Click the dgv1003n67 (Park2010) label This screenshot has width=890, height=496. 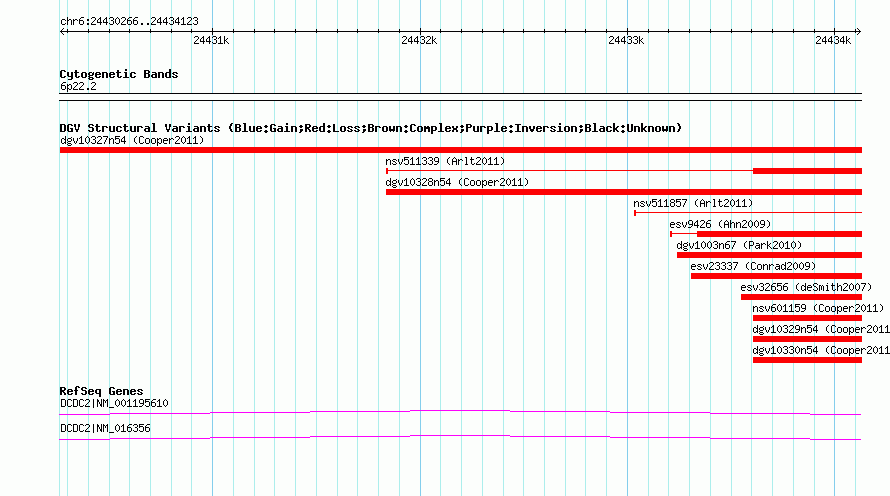(x=739, y=245)
